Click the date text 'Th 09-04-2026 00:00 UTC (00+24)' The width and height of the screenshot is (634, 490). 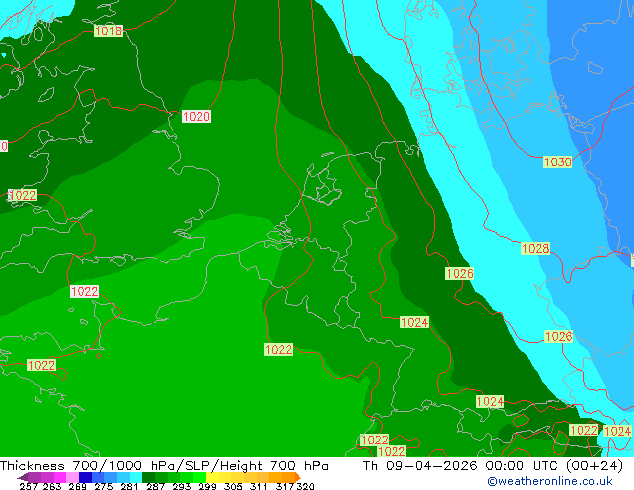click(x=492, y=465)
